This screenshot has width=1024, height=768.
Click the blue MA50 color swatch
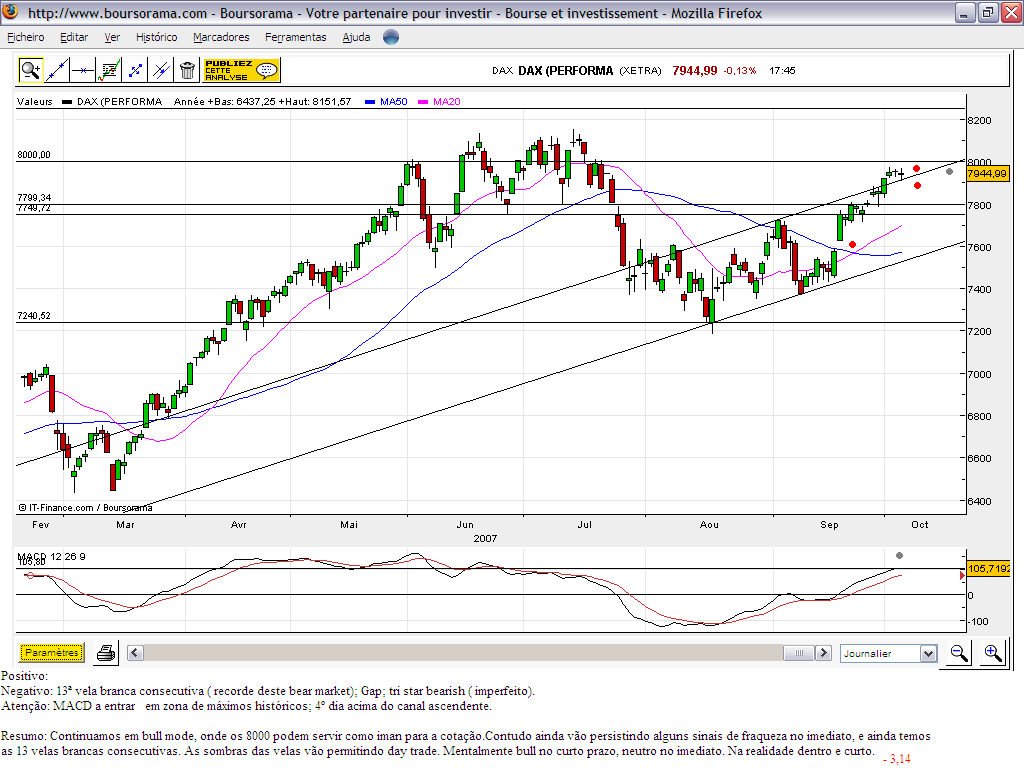coord(370,102)
